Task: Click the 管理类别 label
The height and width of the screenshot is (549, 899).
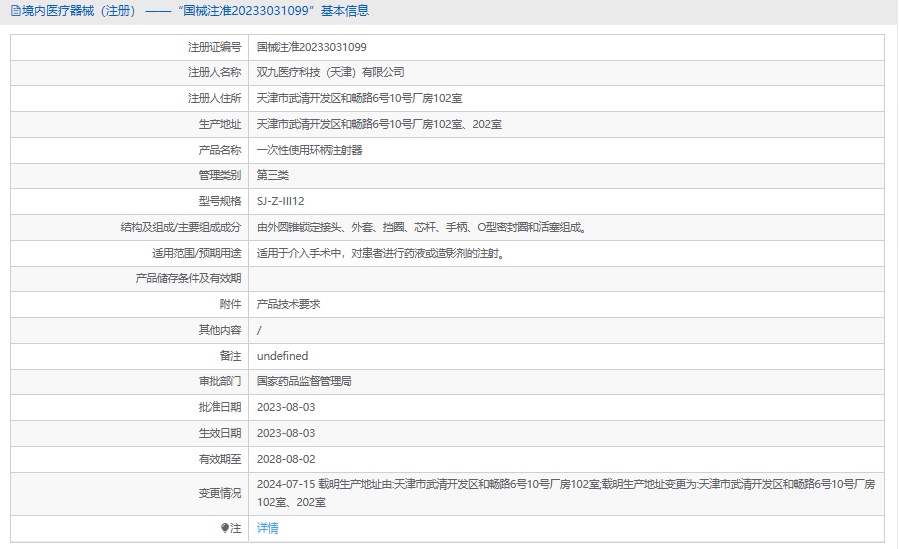Action: tap(220, 175)
